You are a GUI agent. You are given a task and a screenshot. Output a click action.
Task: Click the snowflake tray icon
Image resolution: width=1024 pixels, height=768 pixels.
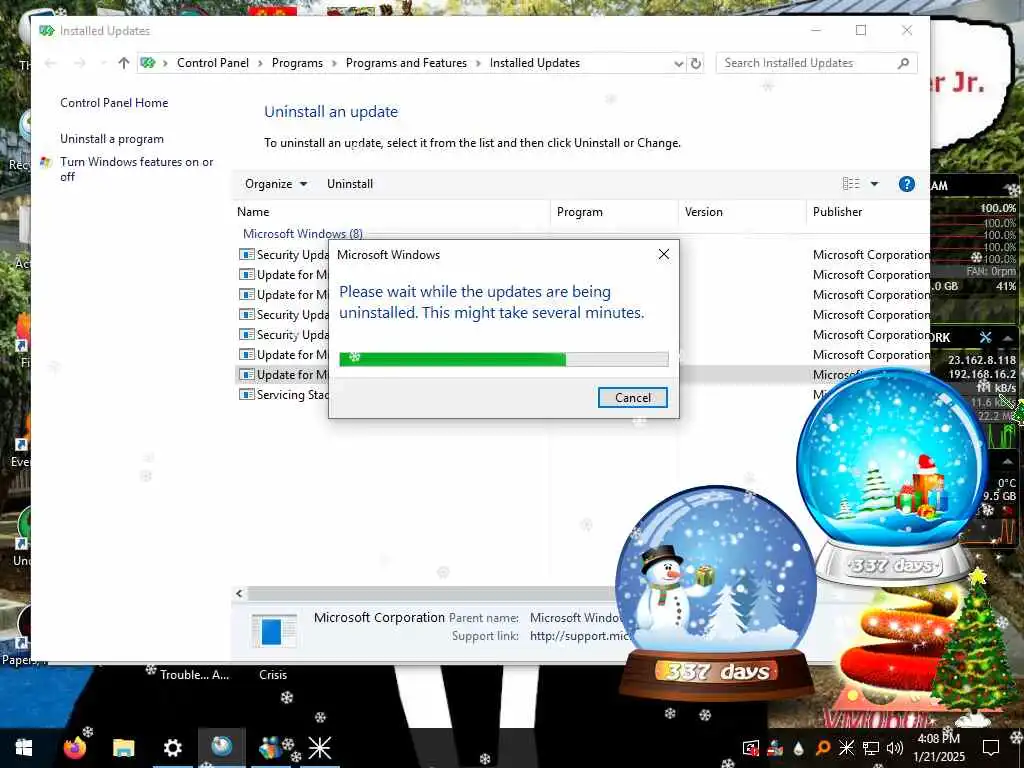pos(846,748)
